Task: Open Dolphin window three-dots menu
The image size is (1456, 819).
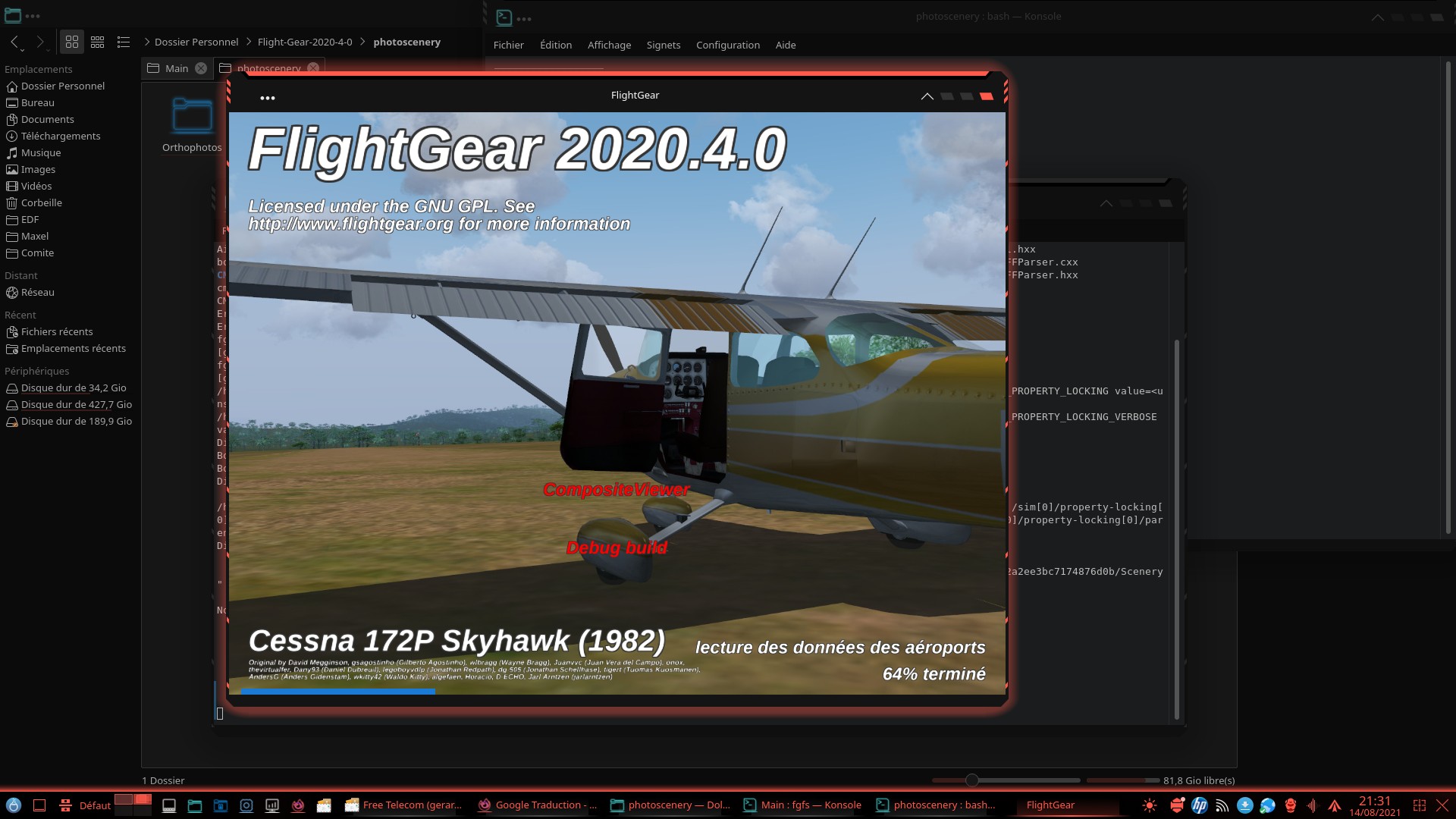Action: [33, 16]
